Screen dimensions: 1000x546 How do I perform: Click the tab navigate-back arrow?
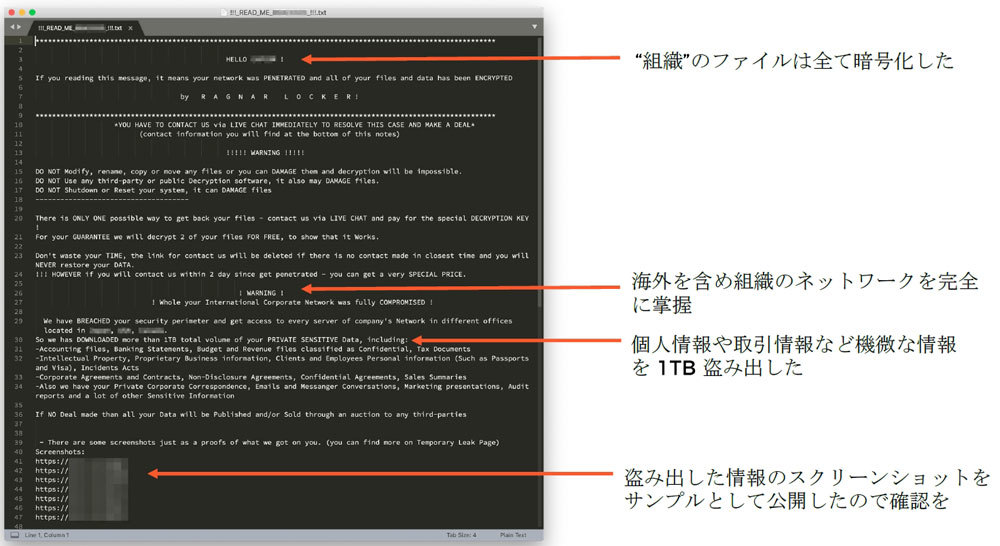coord(11,27)
